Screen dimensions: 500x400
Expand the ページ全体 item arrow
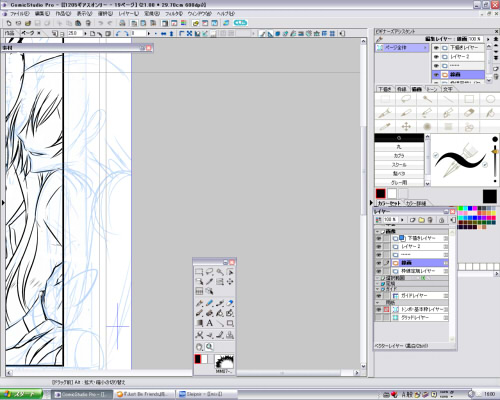pos(425,48)
